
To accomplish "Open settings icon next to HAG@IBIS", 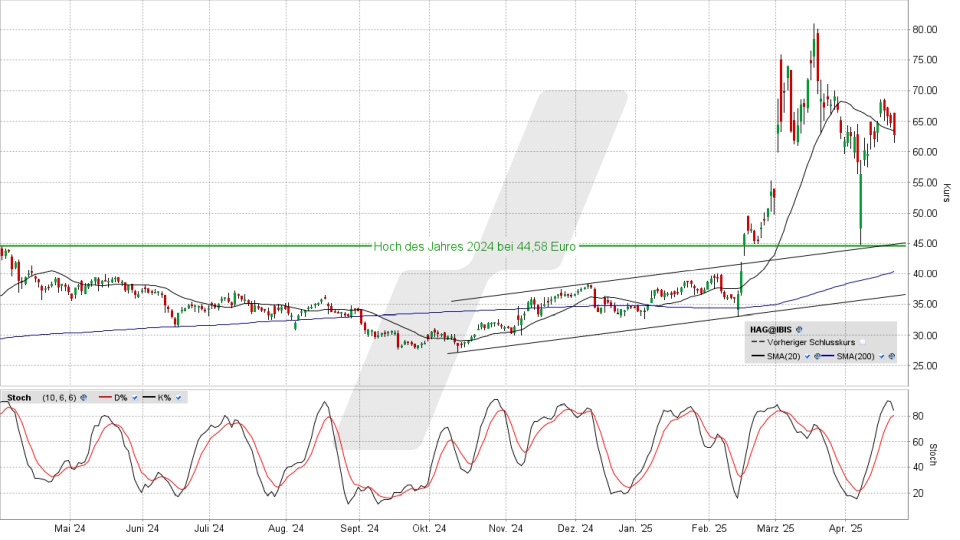I will pyautogui.click(x=800, y=328).
